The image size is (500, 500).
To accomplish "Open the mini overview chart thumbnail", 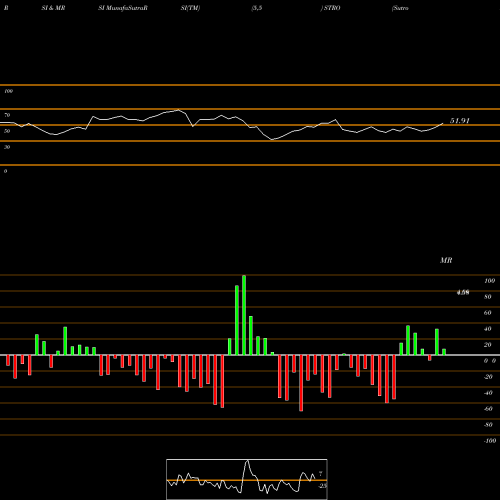I will 247,479.
